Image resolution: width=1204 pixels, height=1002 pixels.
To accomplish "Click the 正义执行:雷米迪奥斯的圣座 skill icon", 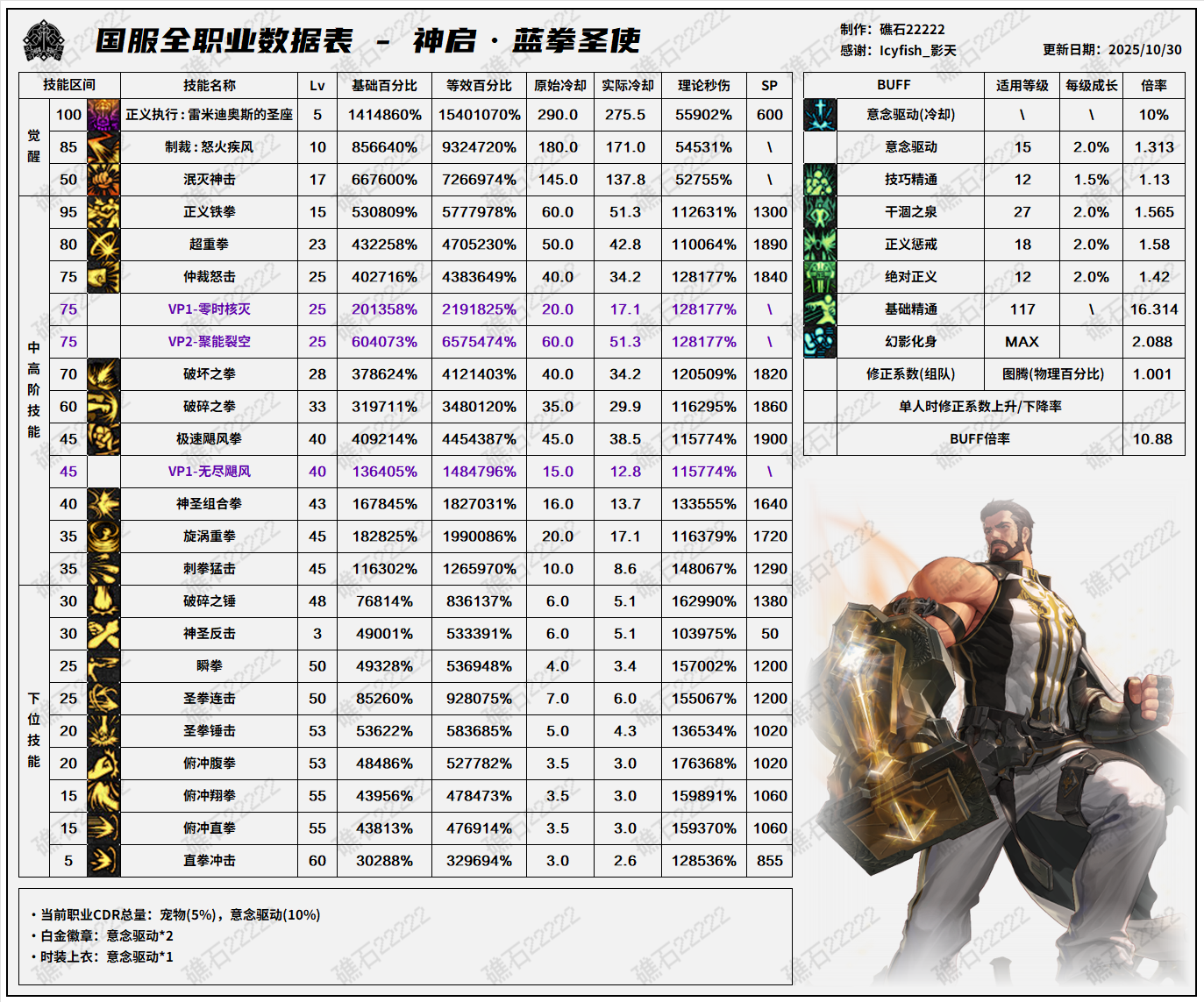I will 103,115.
